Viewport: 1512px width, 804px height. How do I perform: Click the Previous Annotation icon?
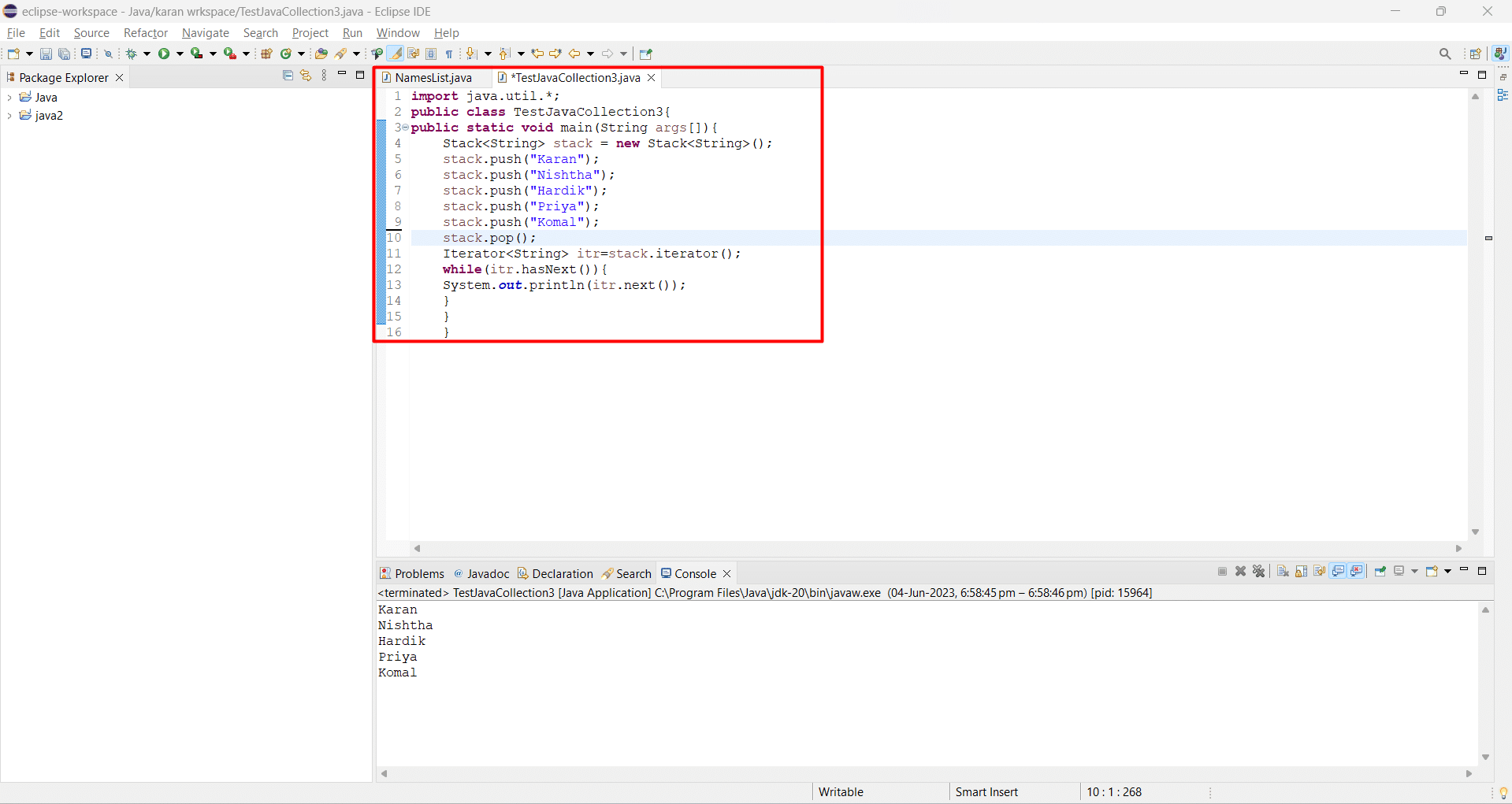pyautogui.click(x=504, y=54)
